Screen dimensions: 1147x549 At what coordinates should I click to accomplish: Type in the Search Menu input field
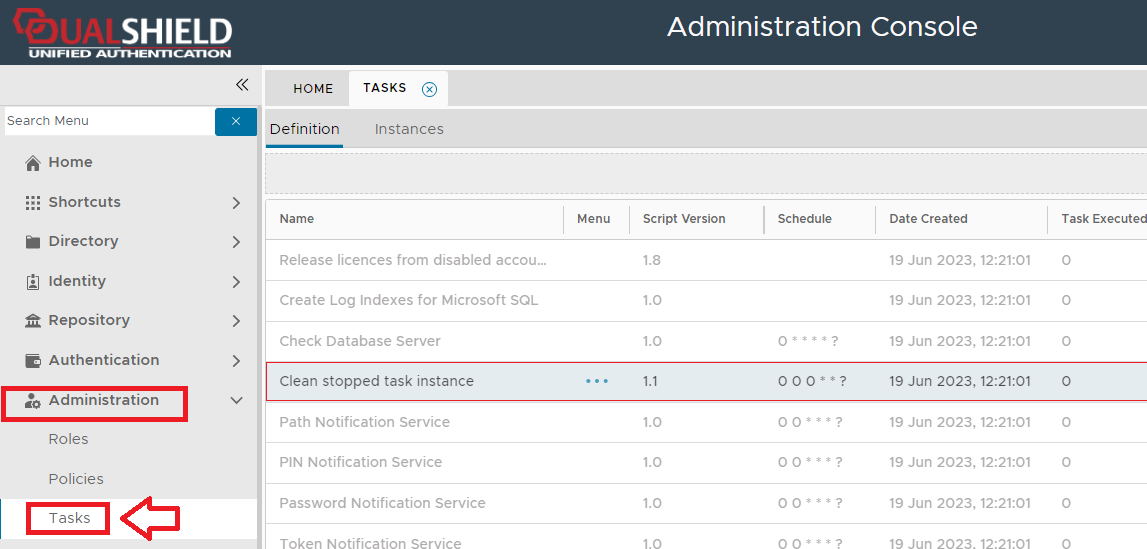[x=108, y=121]
